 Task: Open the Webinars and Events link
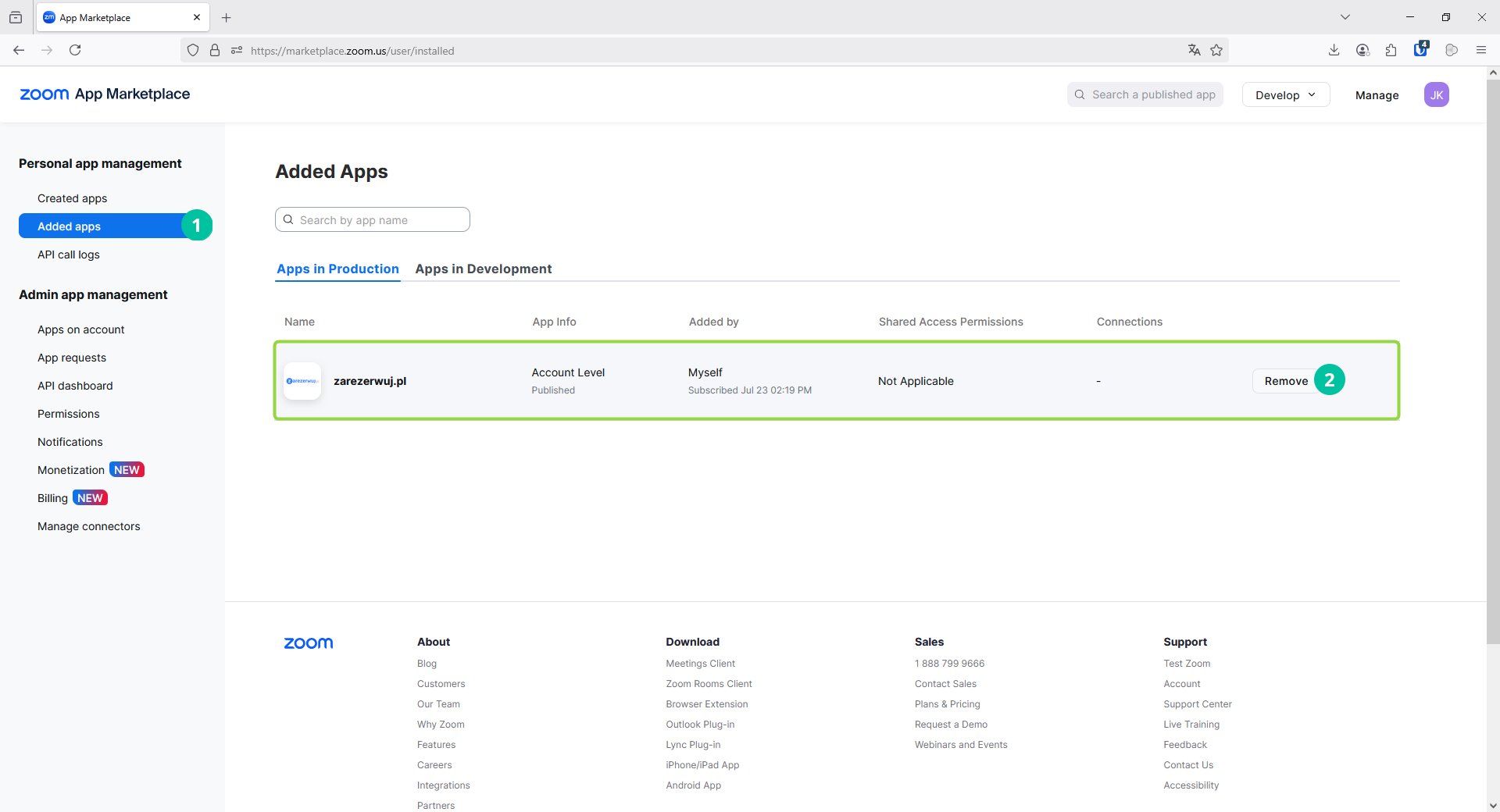click(961, 745)
